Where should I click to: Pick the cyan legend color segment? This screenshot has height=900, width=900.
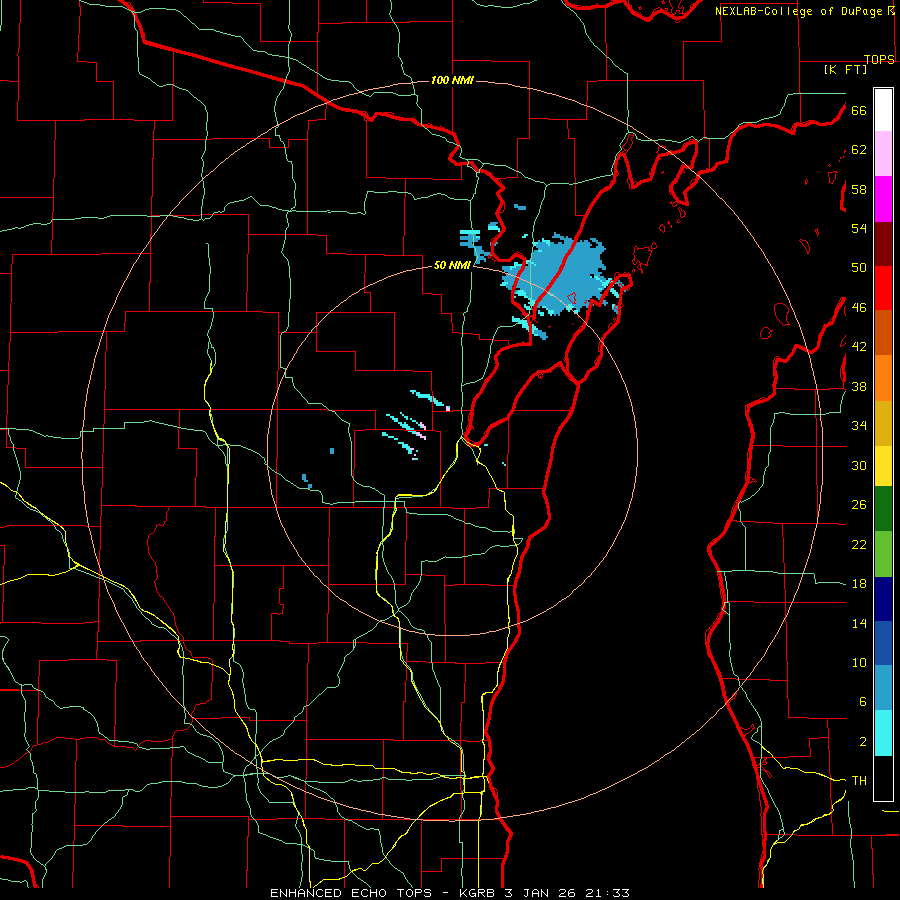[883, 733]
